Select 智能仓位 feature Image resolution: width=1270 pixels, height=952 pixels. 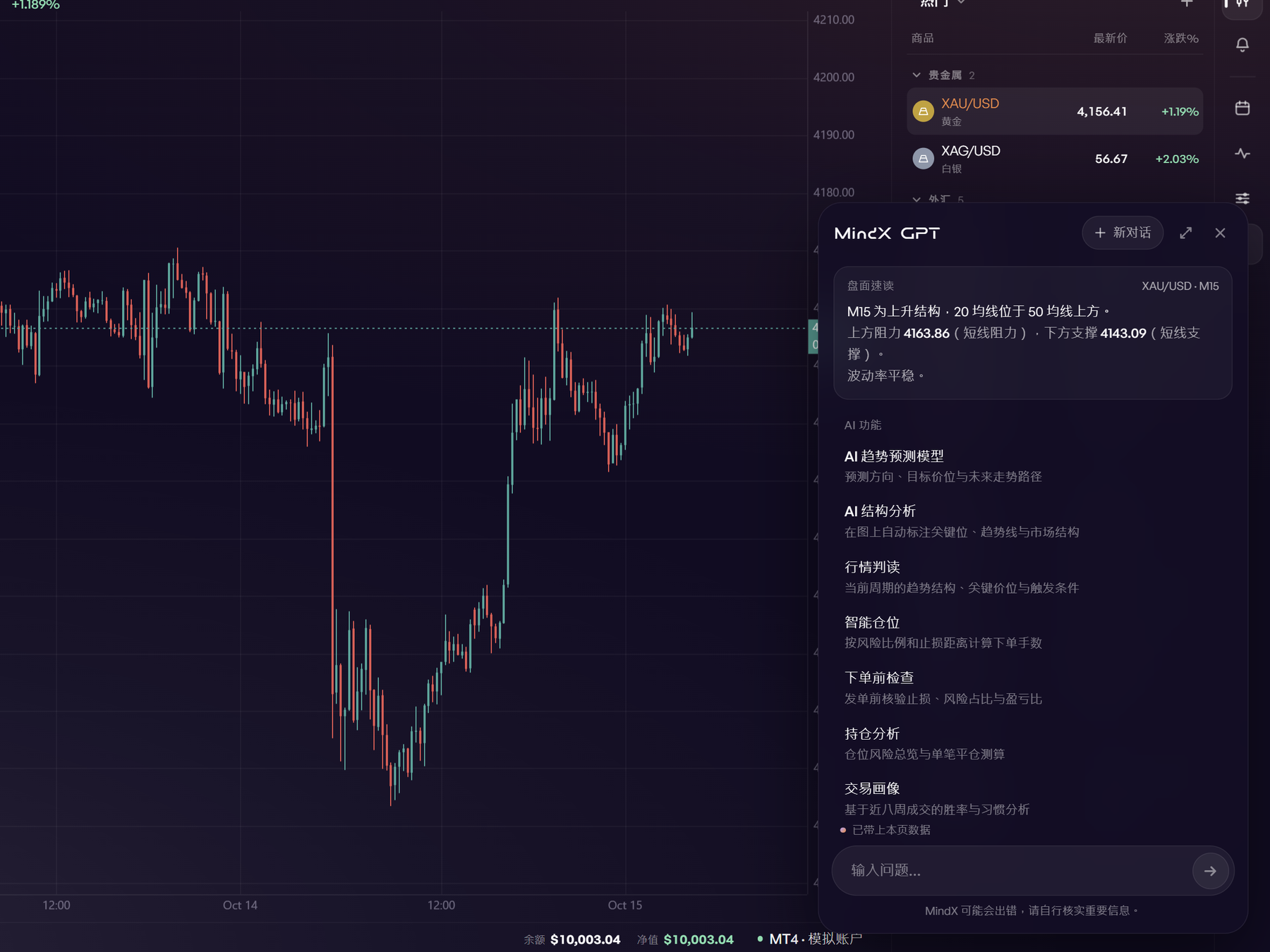(x=943, y=633)
